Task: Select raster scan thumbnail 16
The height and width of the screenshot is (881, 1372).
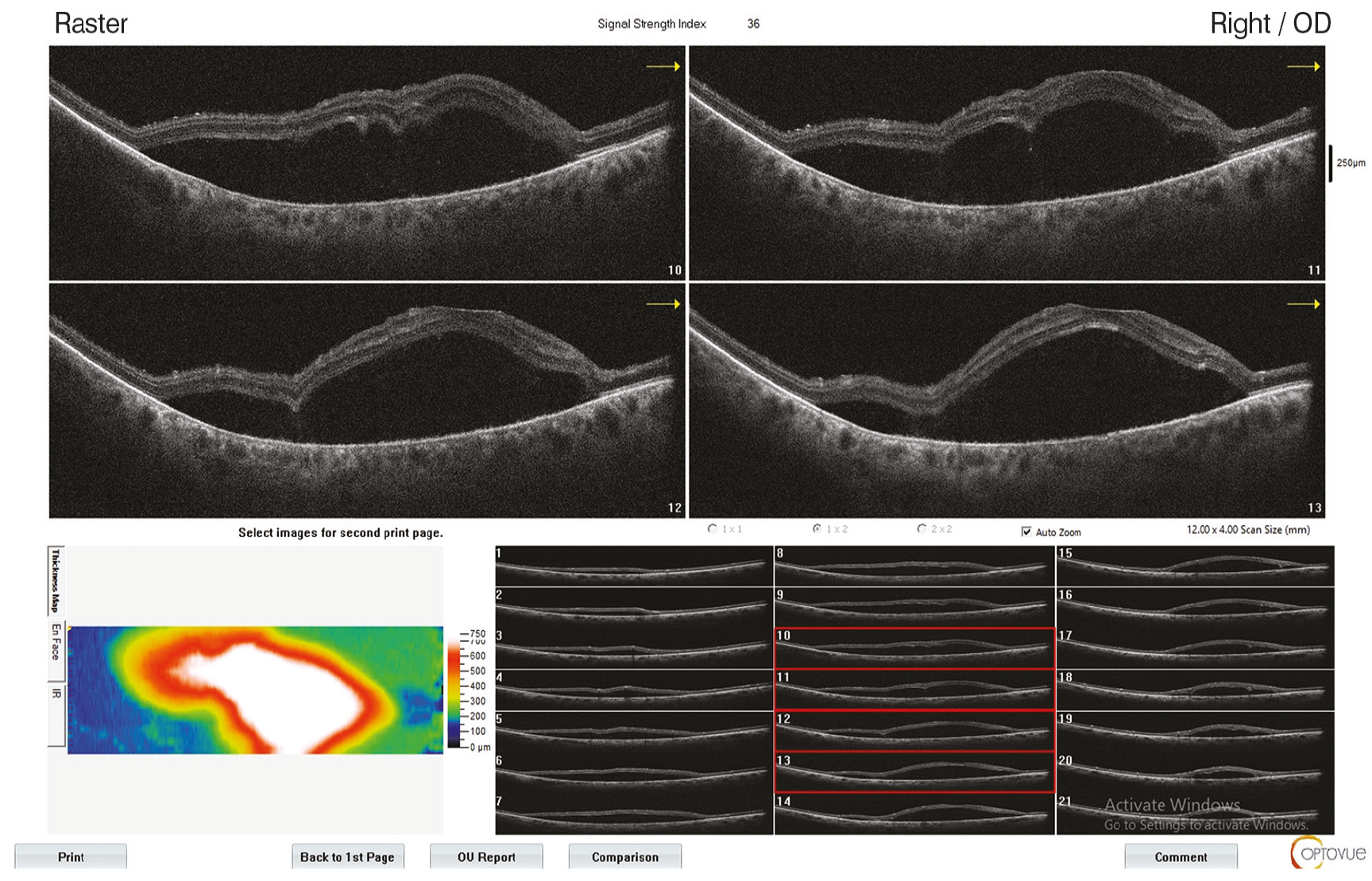Action: [x=1195, y=607]
